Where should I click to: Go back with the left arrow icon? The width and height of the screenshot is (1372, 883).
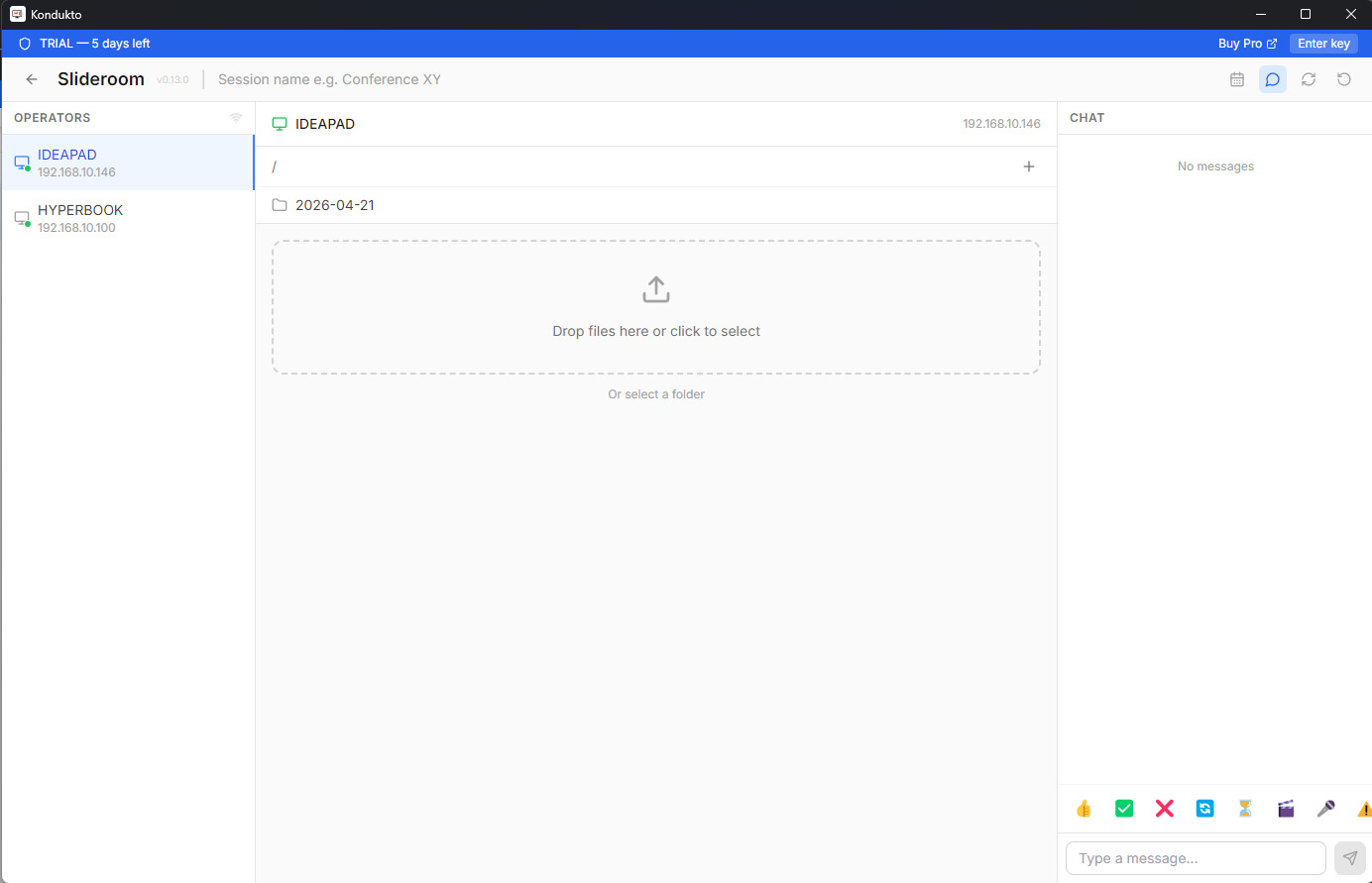(x=32, y=79)
